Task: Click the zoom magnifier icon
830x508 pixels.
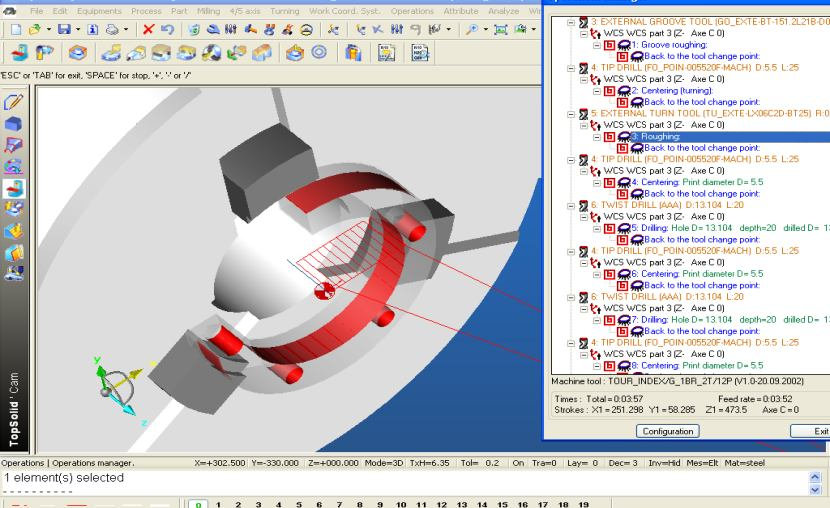Action: coord(472,30)
